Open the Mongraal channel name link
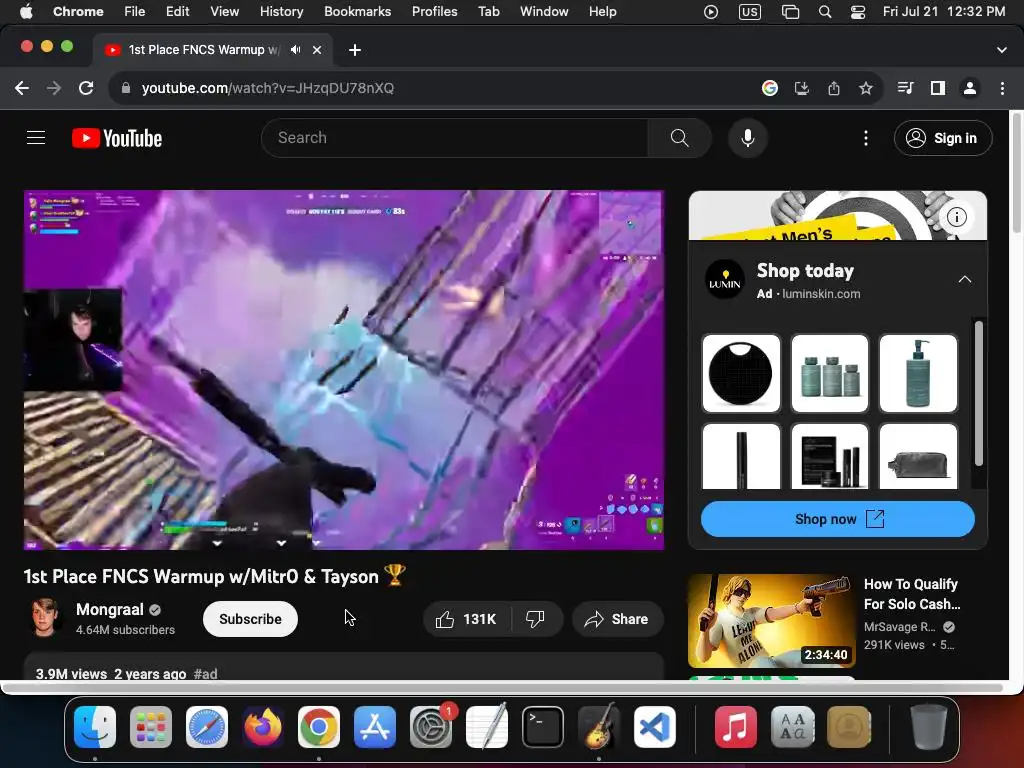The height and width of the screenshot is (768, 1024). tap(110, 609)
